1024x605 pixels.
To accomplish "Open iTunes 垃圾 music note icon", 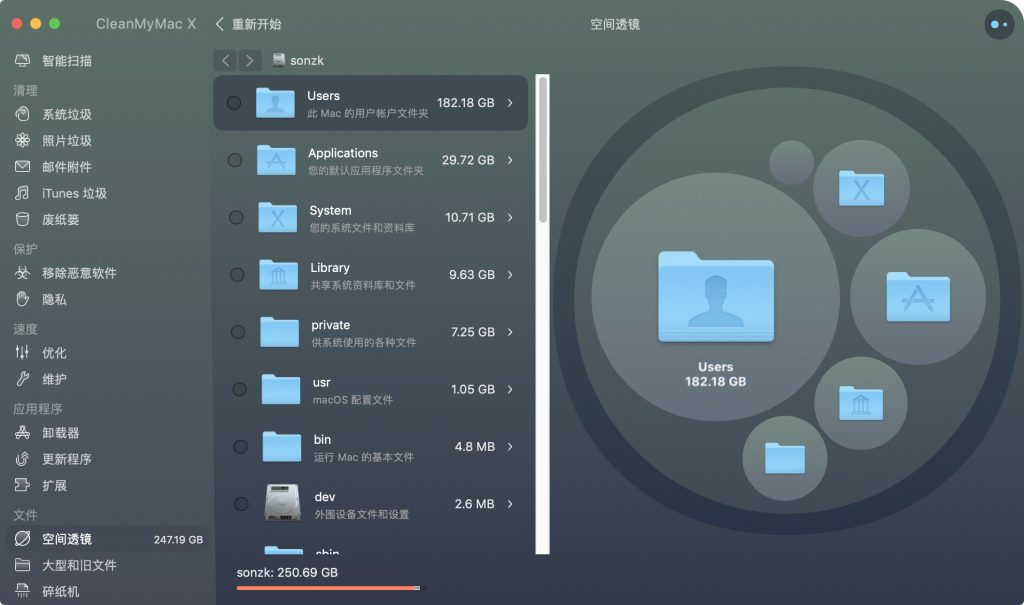I will click(x=22, y=193).
